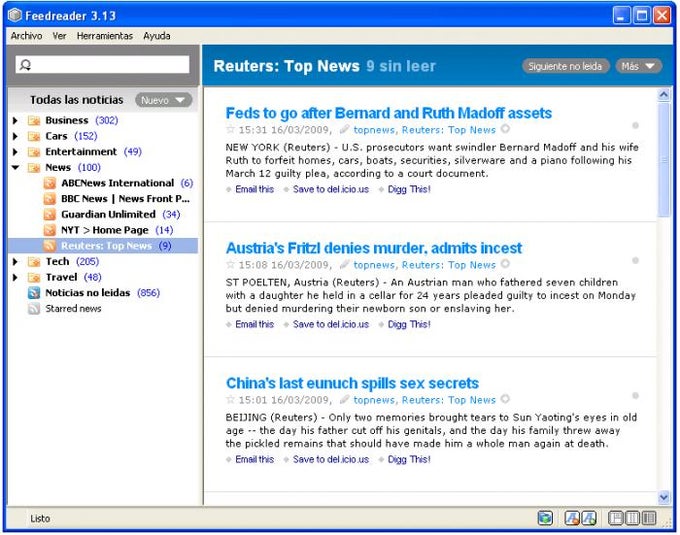Image resolution: width=680 pixels, height=535 pixels.
Task: Click the scroll down arrow of article list
Action: coord(664,497)
